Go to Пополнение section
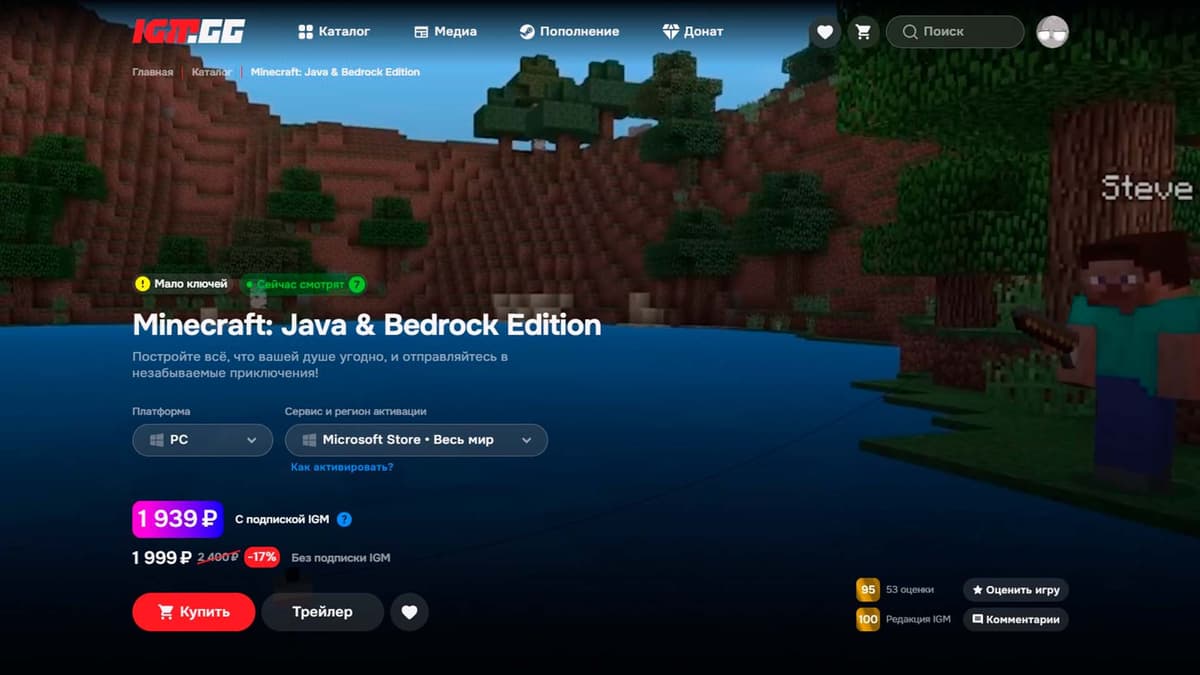The height and width of the screenshot is (675, 1200). click(570, 32)
